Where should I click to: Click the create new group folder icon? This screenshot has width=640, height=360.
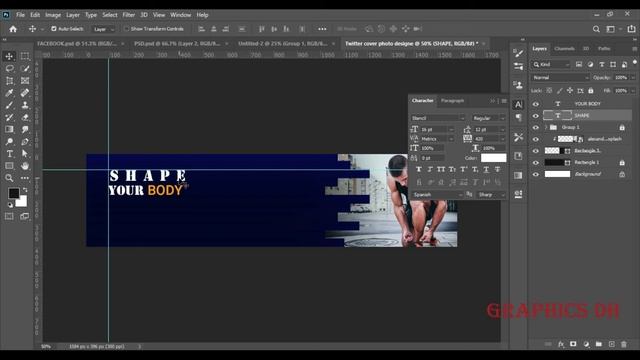[x=598, y=344]
